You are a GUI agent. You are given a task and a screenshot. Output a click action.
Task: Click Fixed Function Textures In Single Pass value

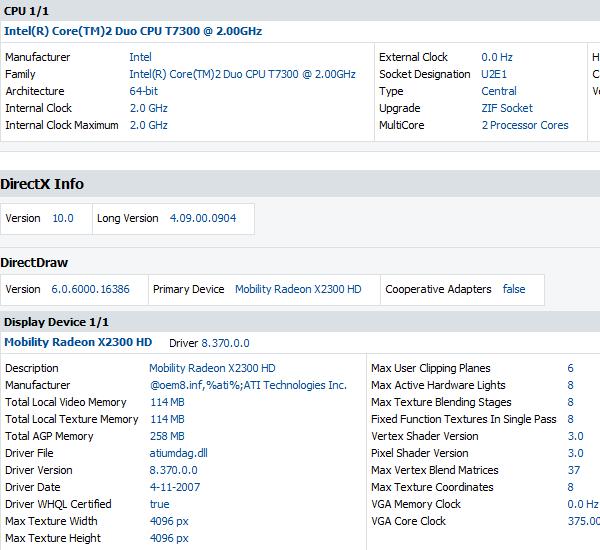pyautogui.click(x=570, y=419)
